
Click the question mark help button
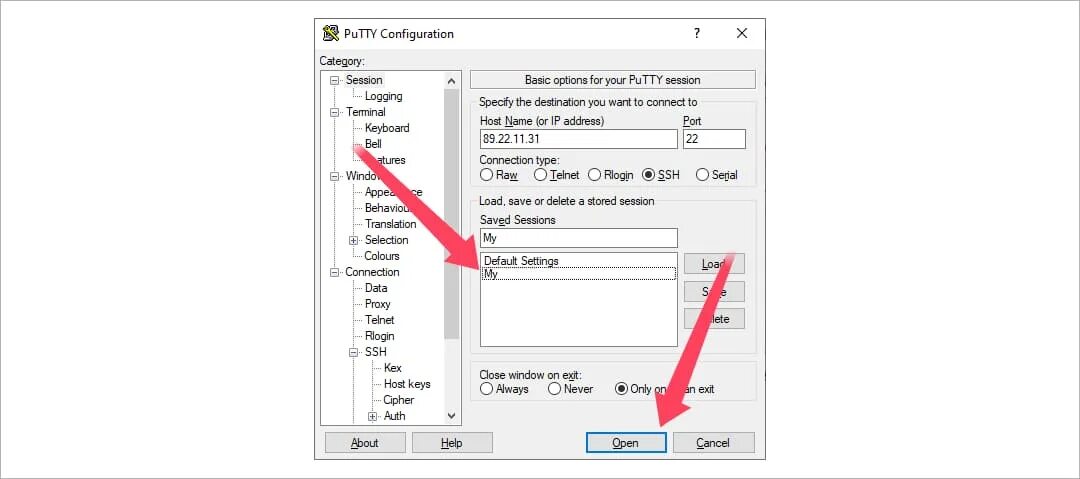coord(697,33)
